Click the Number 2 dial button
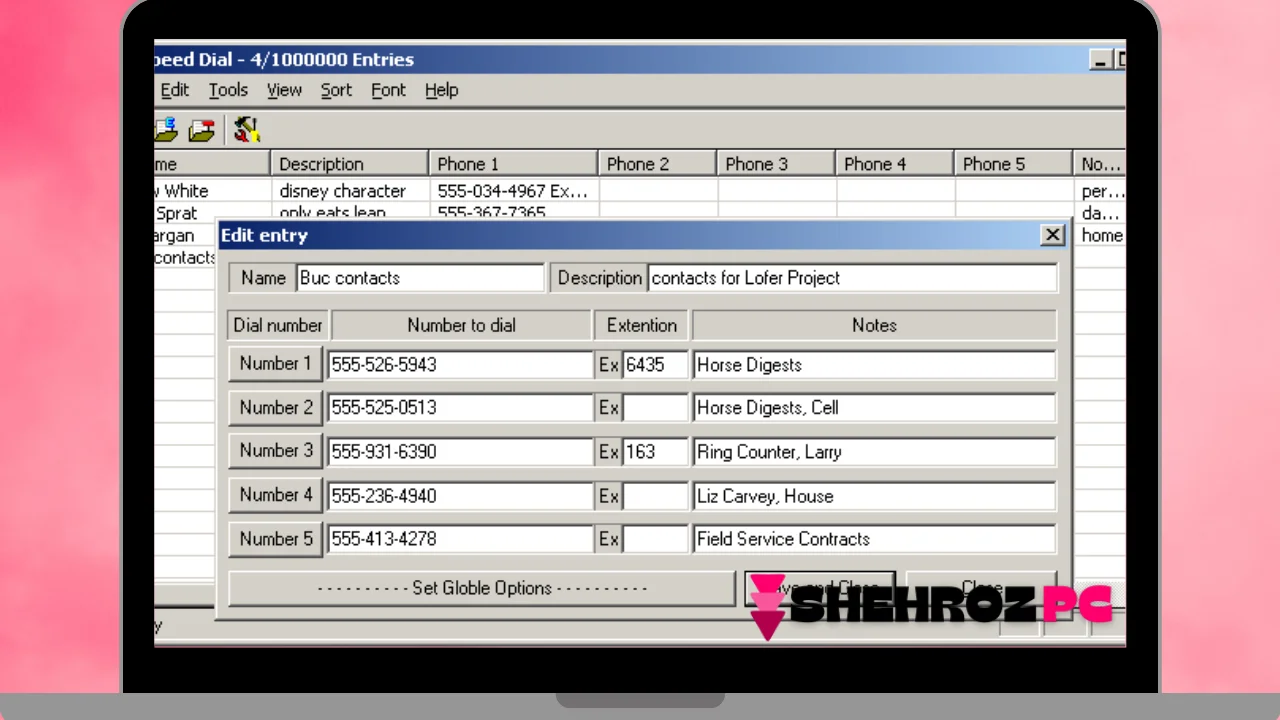The height and width of the screenshot is (720, 1280). pos(275,408)
